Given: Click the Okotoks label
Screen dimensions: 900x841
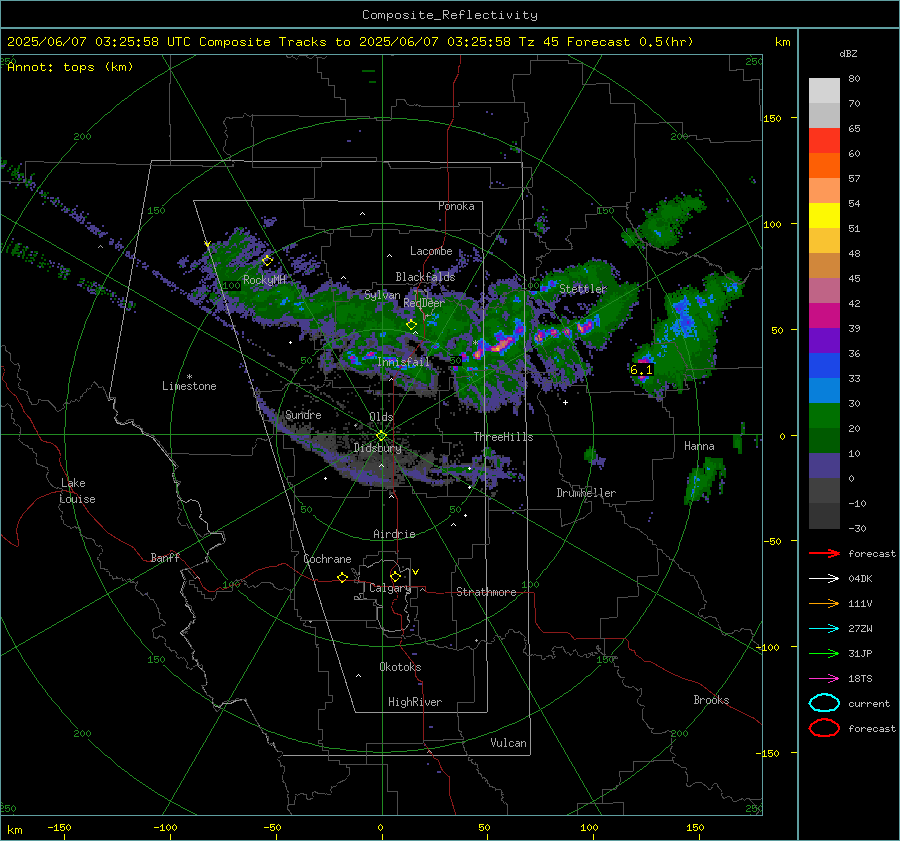Looking at the screenshot, I should pos(400,667).
